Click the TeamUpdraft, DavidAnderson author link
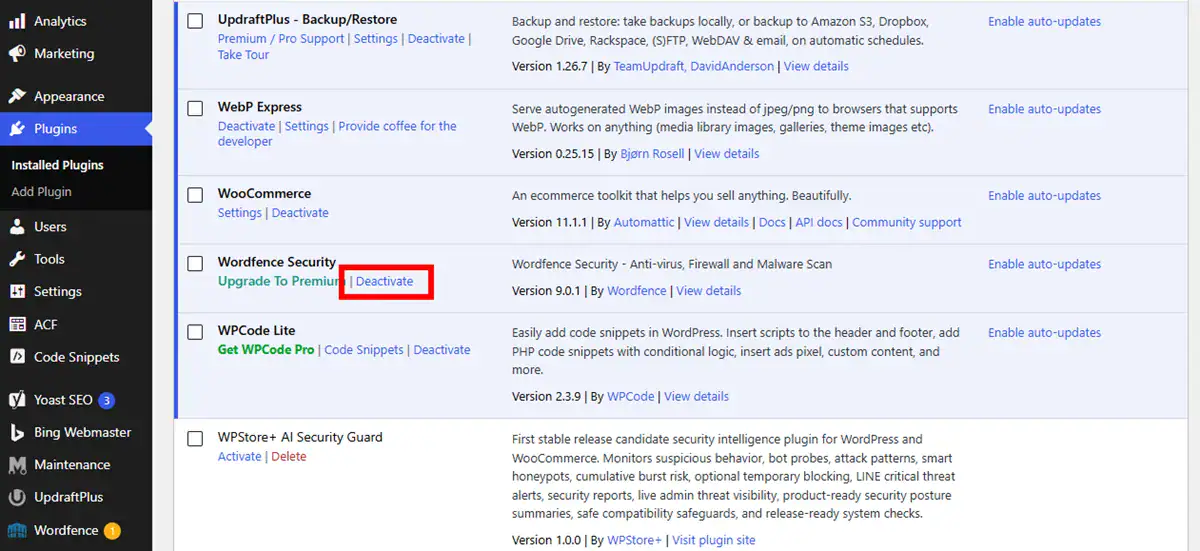 point(694,67)
